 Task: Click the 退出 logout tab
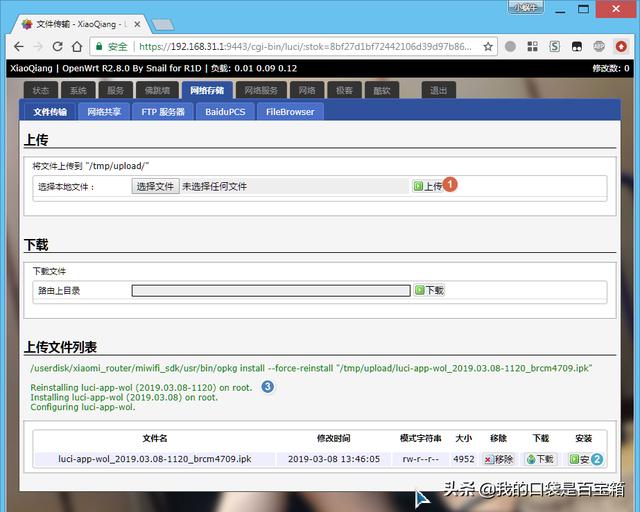(438, 90)
